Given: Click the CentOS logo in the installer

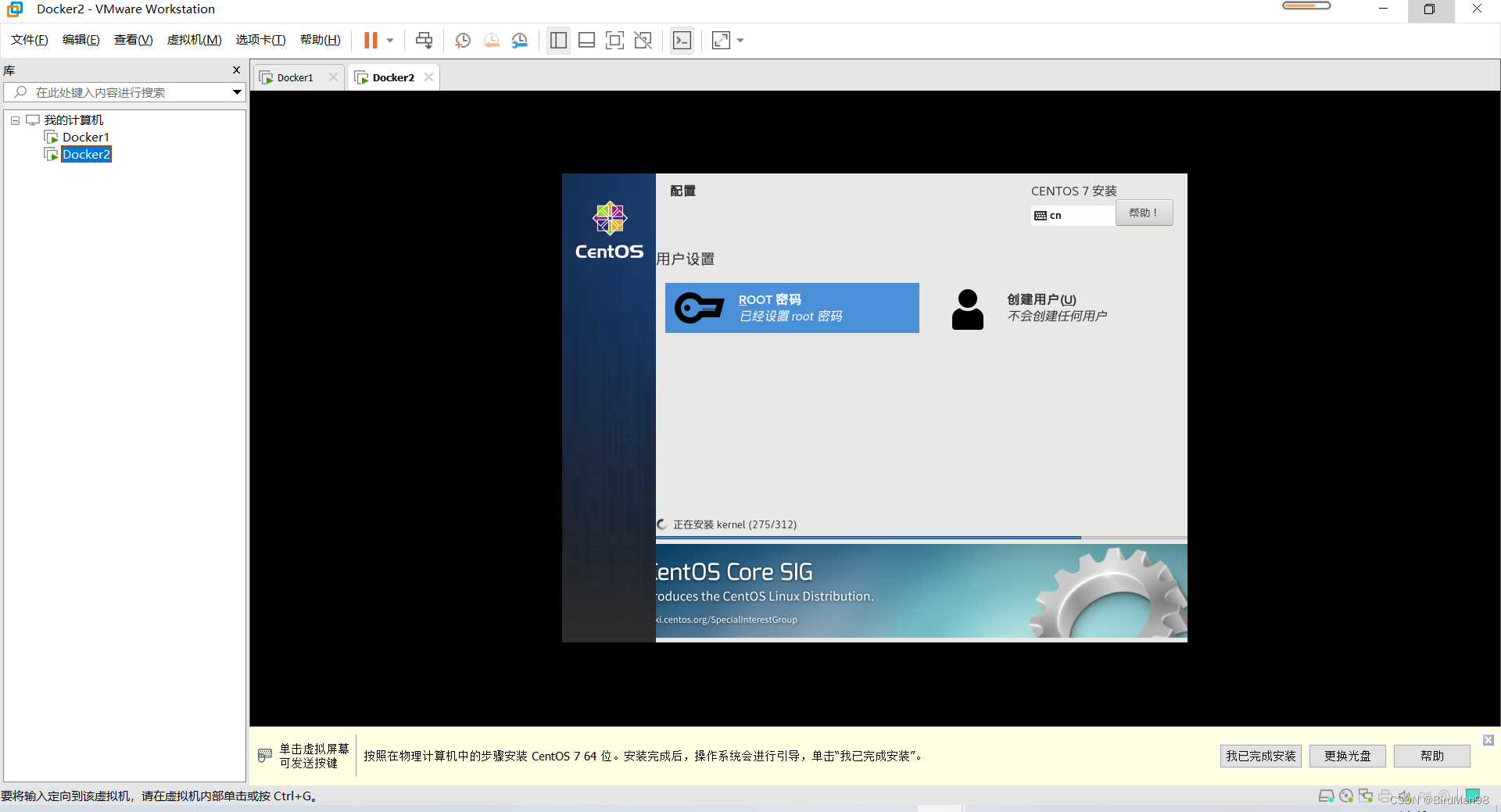Looking at the screenshot, I should (609, 231).
